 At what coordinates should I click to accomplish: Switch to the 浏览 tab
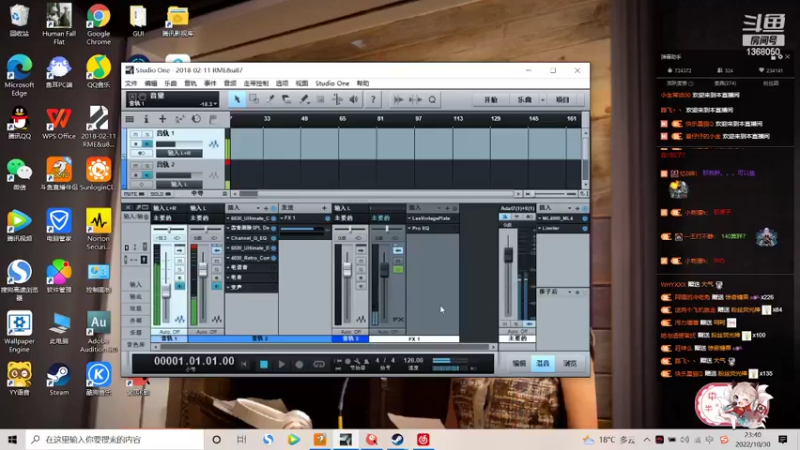click(569, 363)
